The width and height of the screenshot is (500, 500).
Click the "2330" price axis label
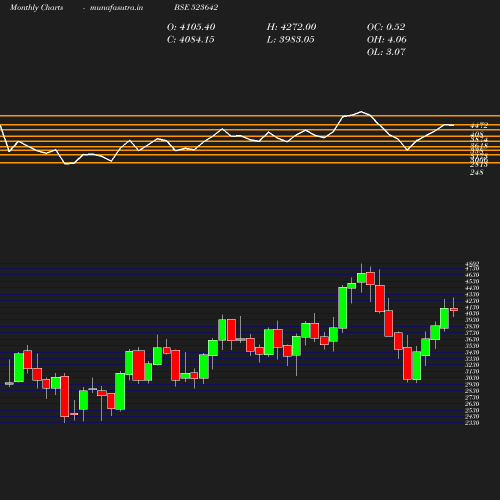point(472,423)
